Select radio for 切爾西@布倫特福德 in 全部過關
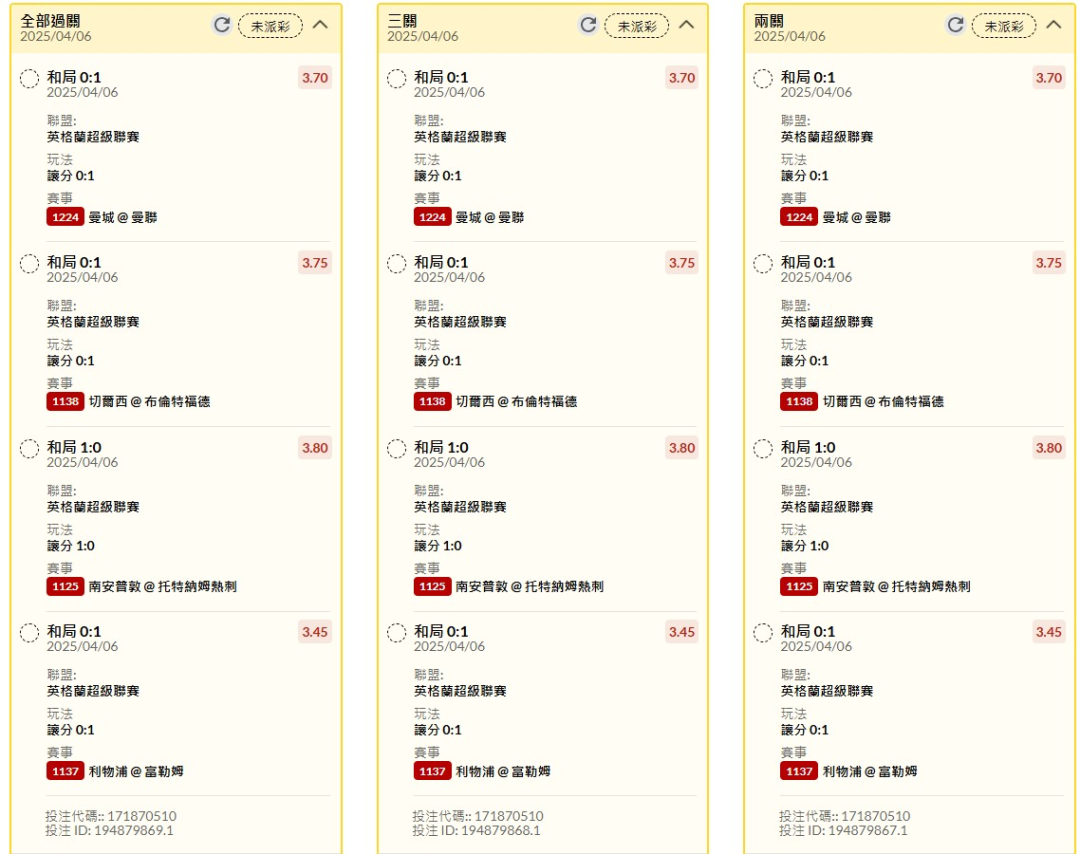 click(29, 264)
